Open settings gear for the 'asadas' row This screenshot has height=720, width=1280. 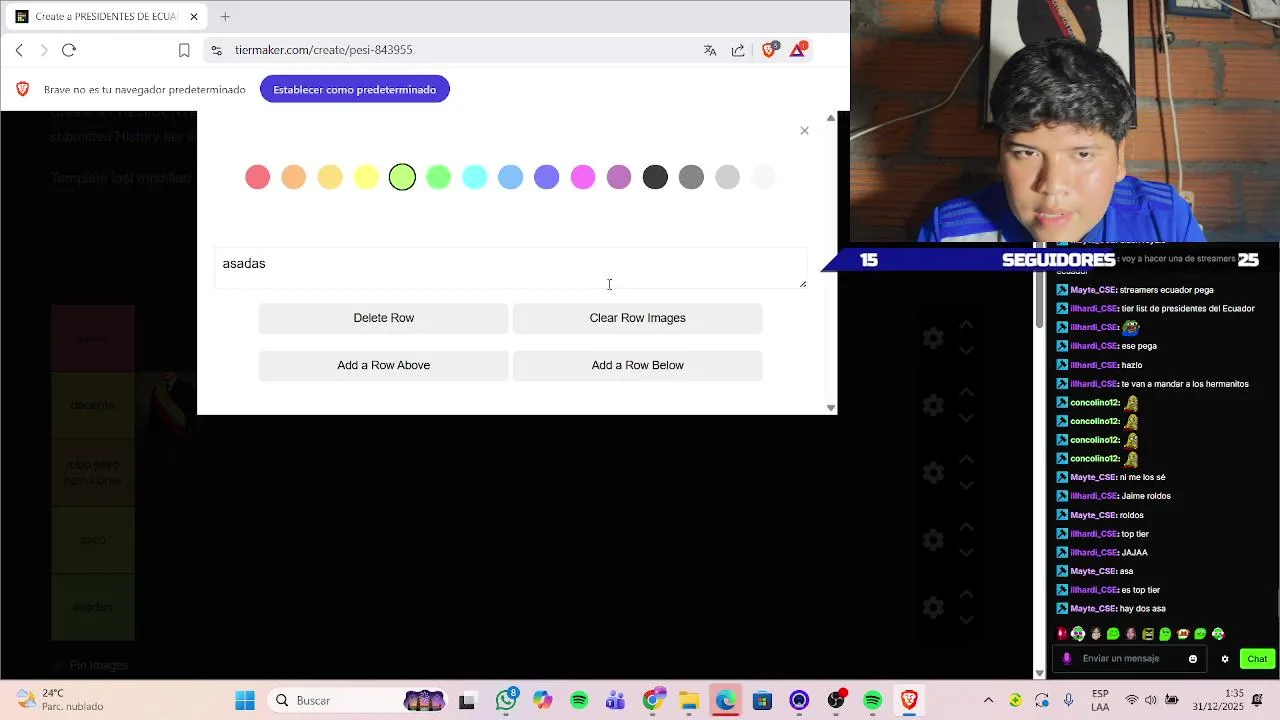point(933,607)
